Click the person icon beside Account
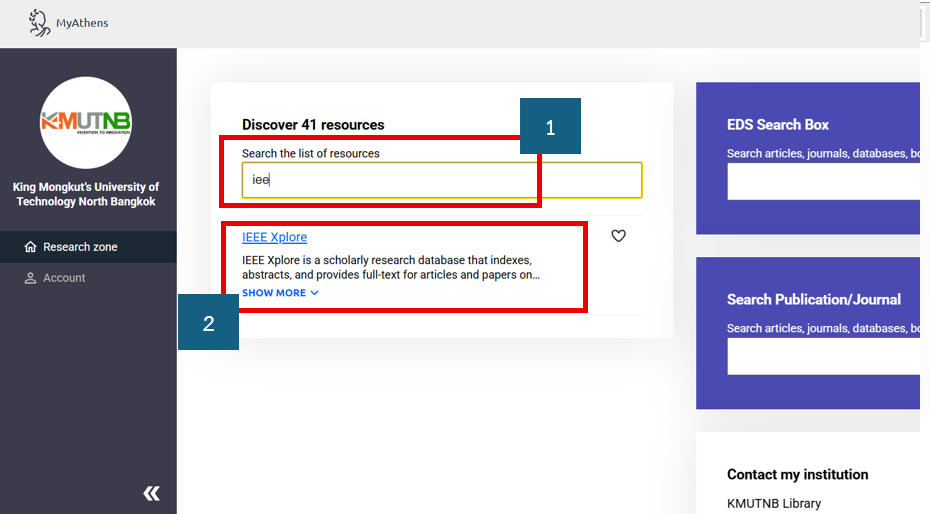The height and width of the screenshot is (514, 930). pyautogui.click(x=30, y=278)
